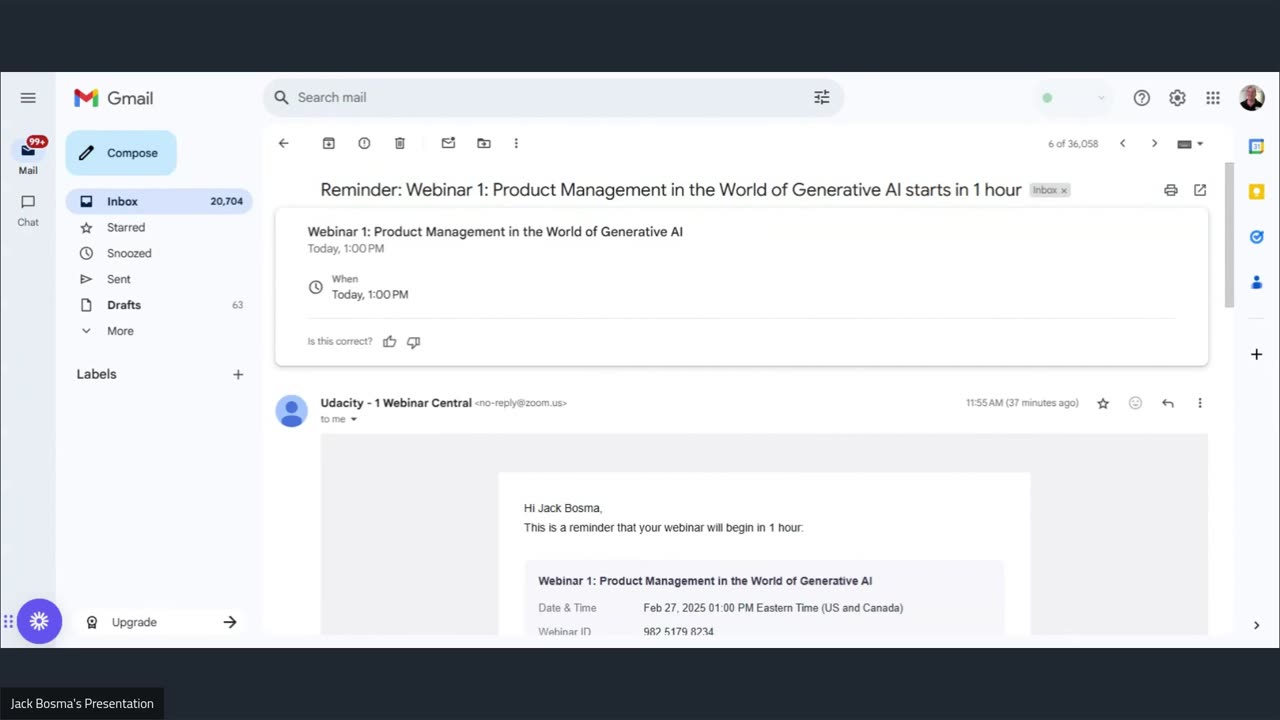The height and width of the screenshot is (720, 1280).
Task: Archive this email
Action: pyautogui.click(x=328, y=143)
